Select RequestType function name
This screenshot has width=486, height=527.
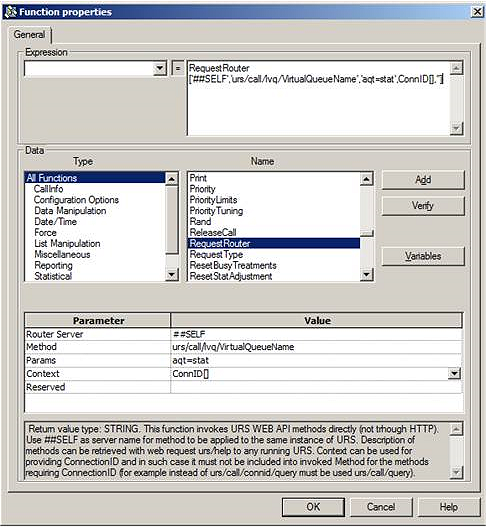(216, 254)
